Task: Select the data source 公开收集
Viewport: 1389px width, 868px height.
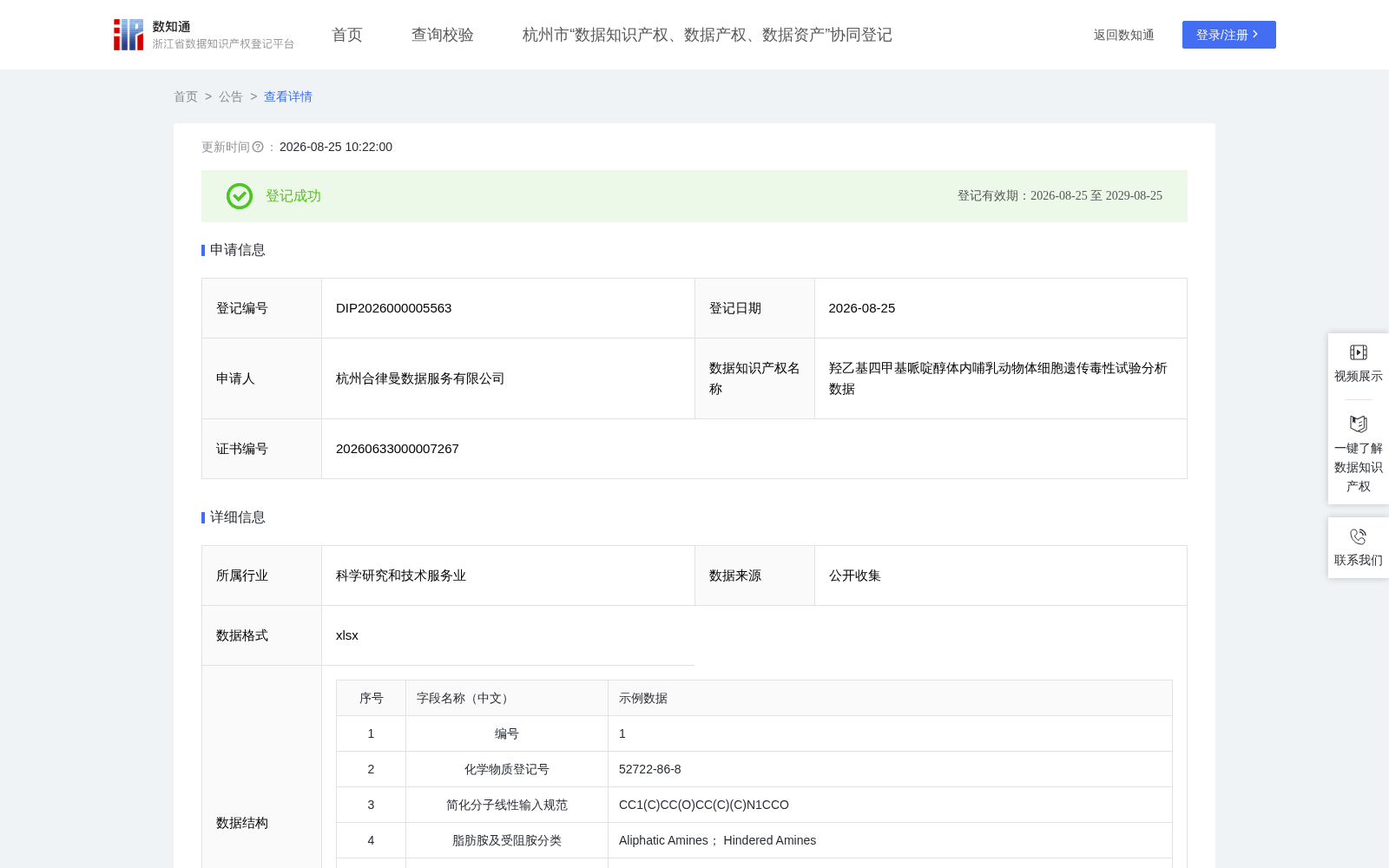Action: click(855, 575)
